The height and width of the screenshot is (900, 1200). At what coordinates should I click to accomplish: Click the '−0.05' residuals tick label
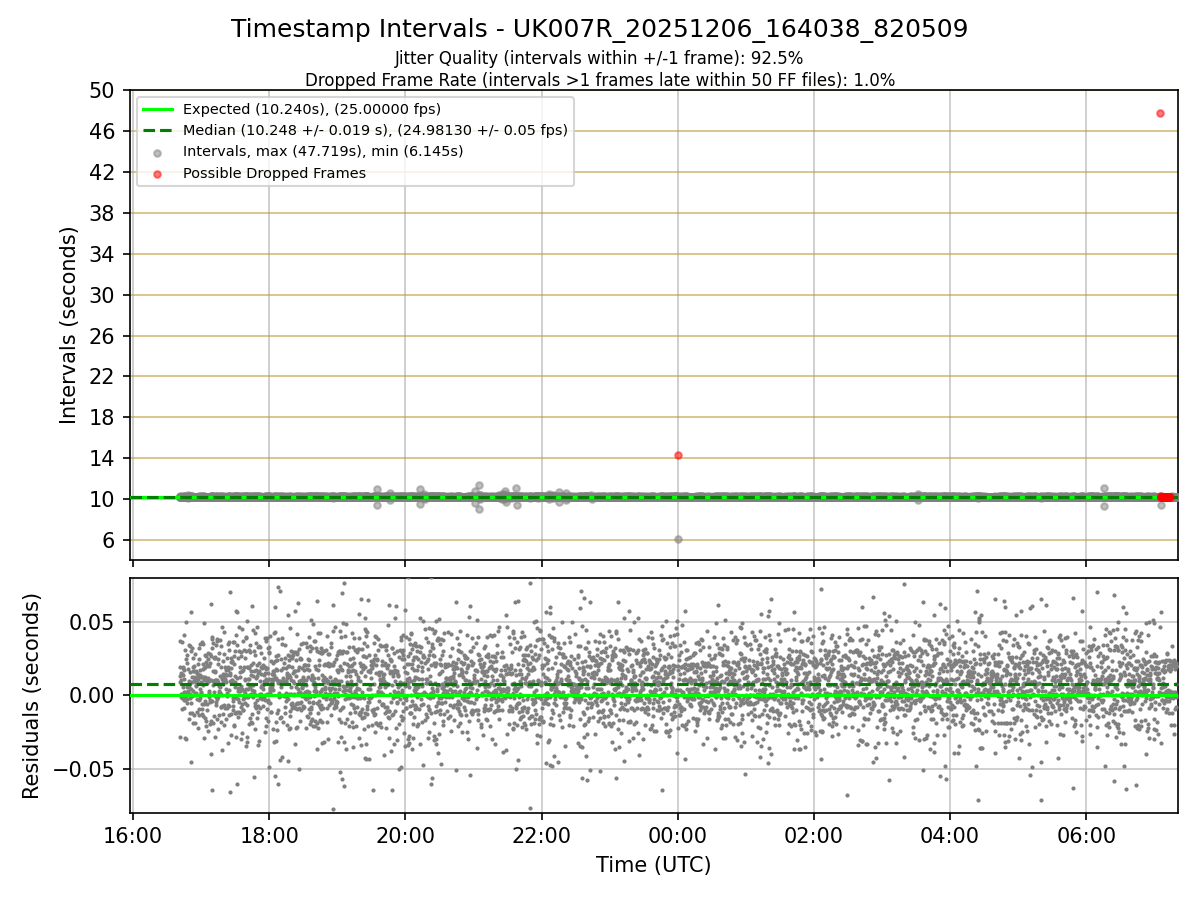click(85, 770)
